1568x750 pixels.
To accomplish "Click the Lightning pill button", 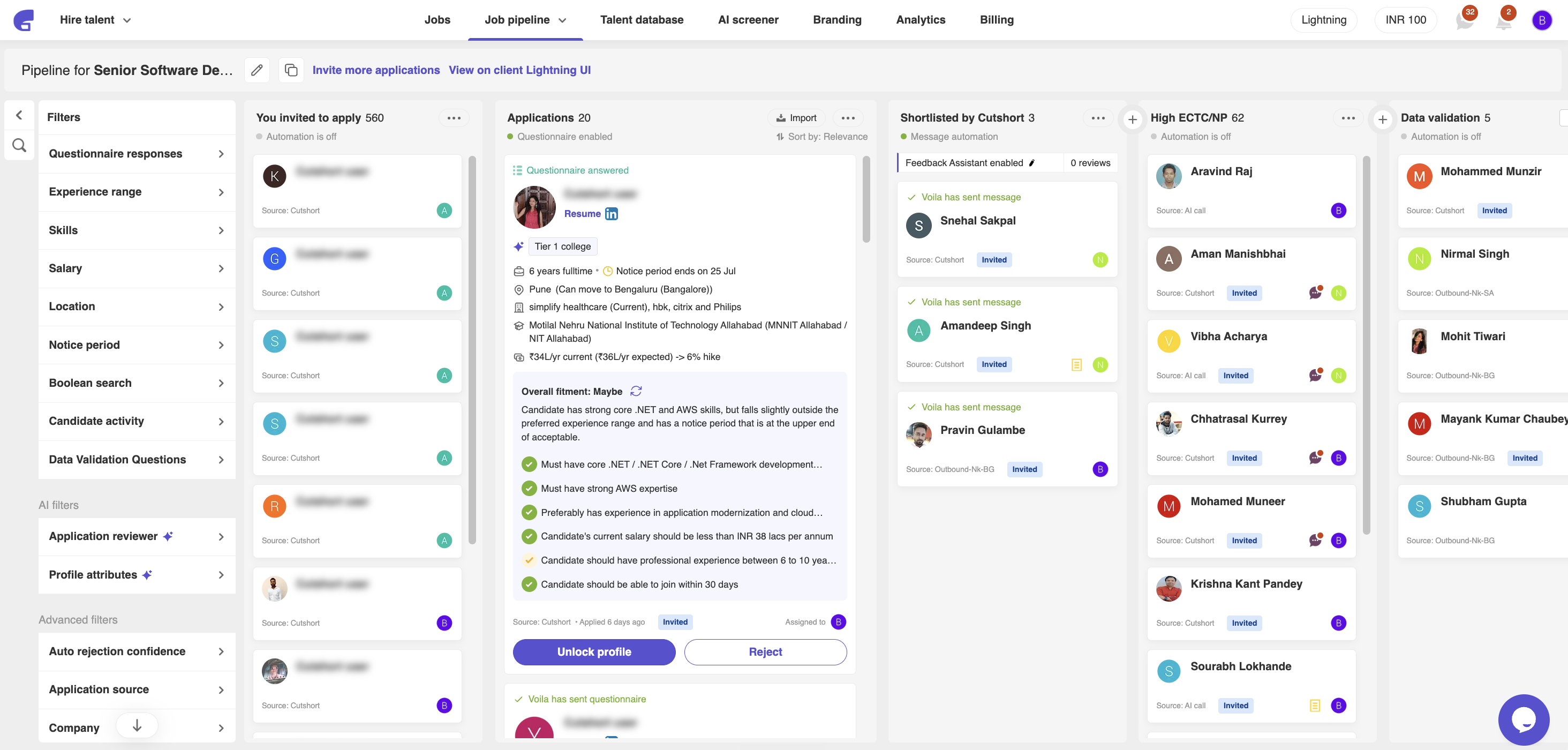I will click(1323, 20).
